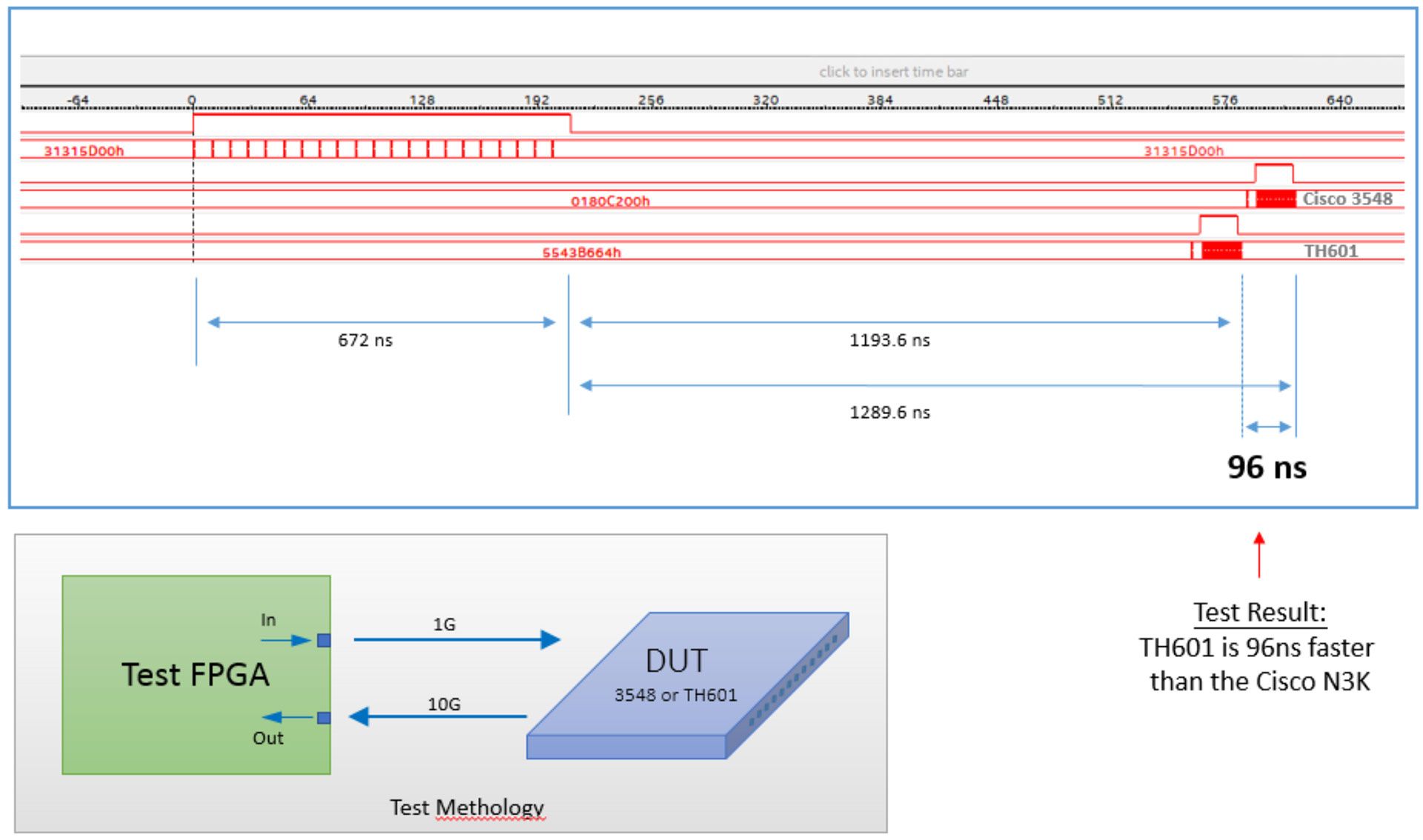Click the 'click to insert time bar' strip
This screenshot has width=1423, height=840.
tap(892, 72)
